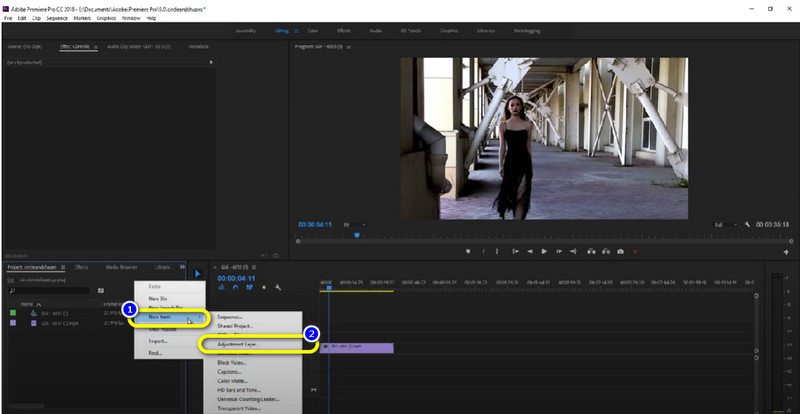Open Program monitor wrench settings
The image size is (800, 414).
(x=748, y=225)
